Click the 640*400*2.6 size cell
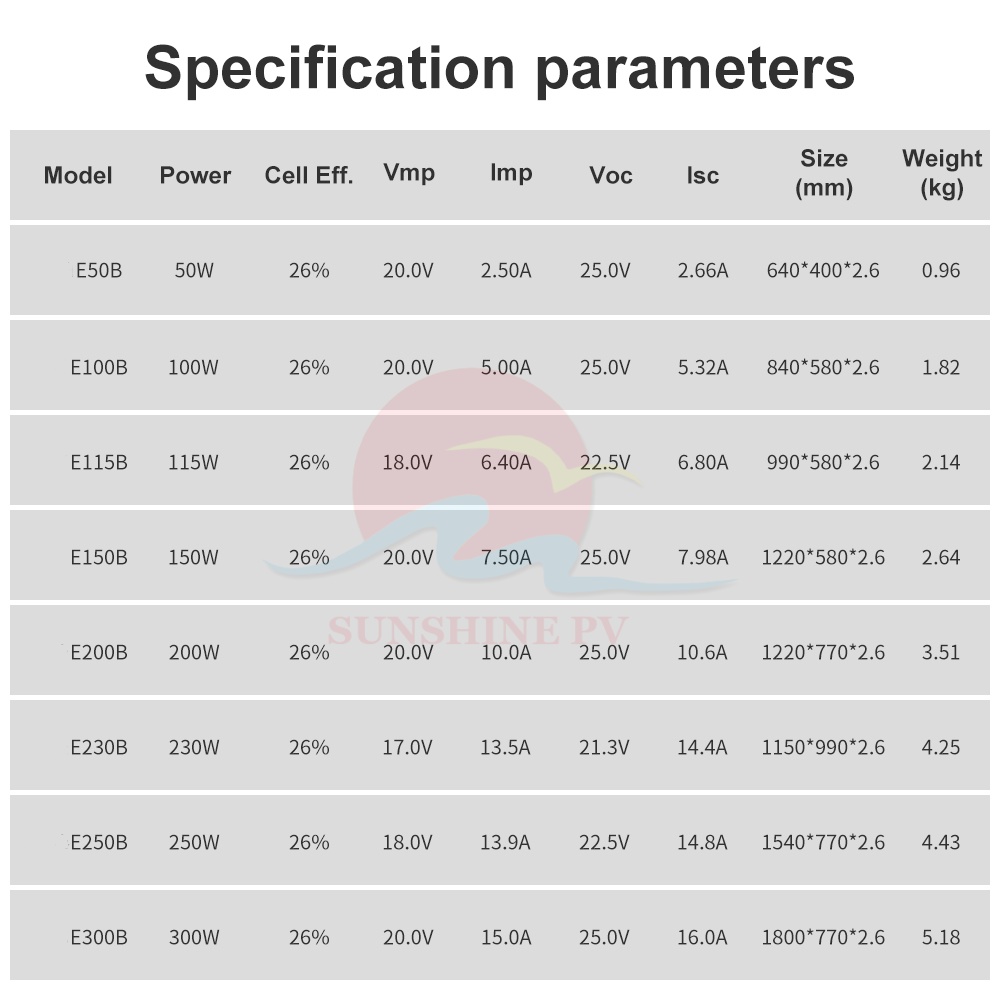 coord(823,270)
